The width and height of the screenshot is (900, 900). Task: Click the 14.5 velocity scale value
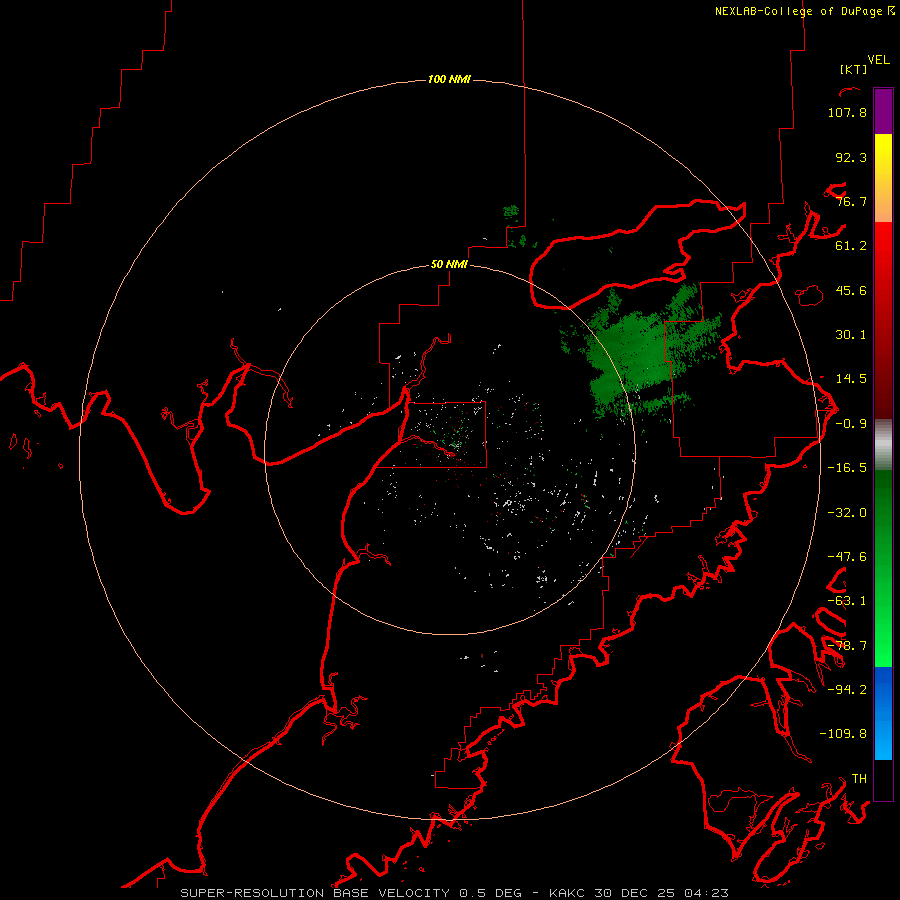pyautogui.click(x=851, y=379)
